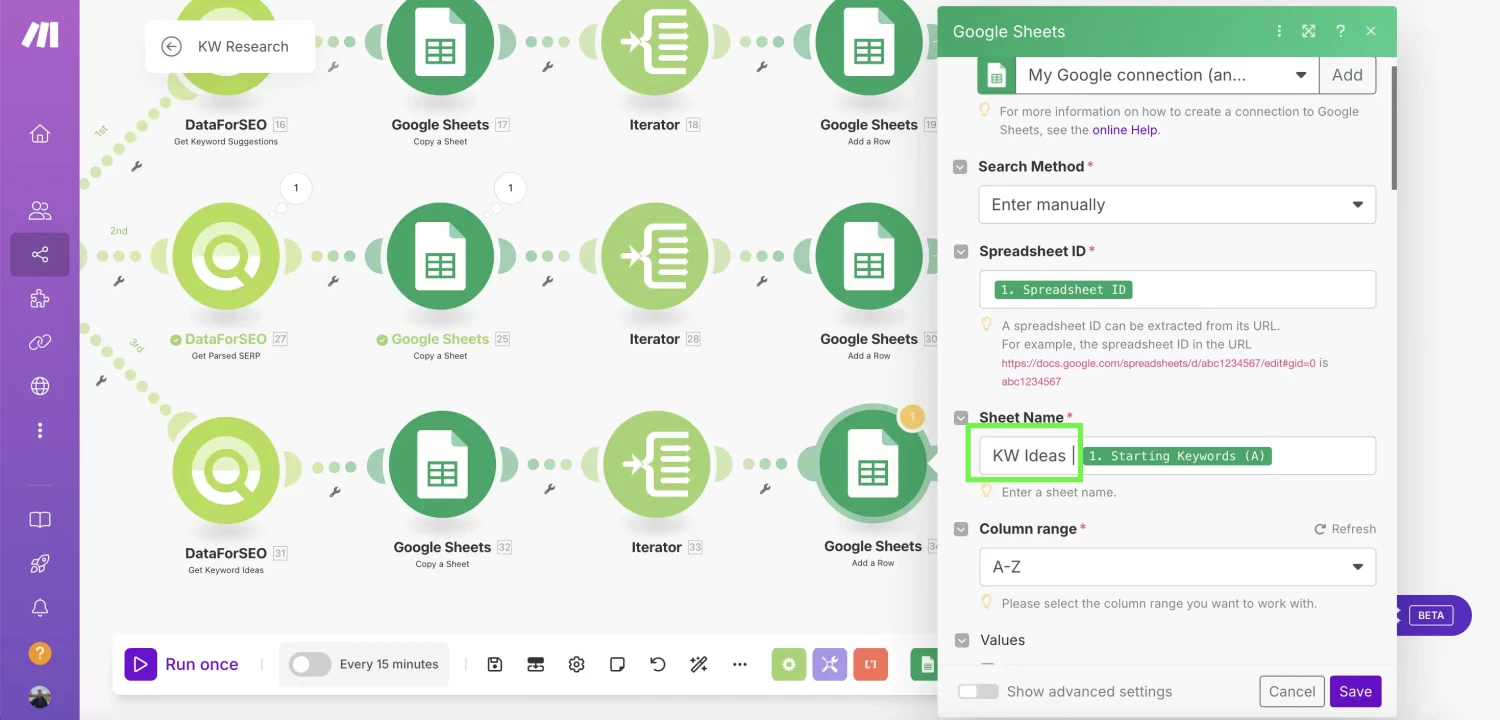
Task: Open the notifications bell
Action: (x=40, y=608)
